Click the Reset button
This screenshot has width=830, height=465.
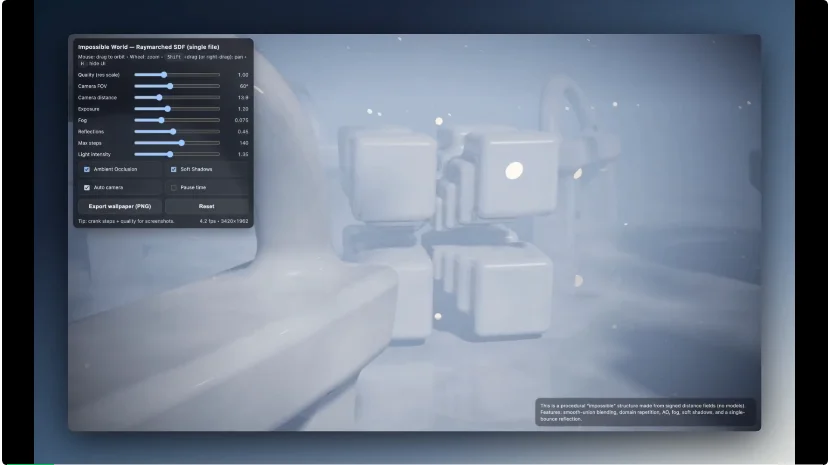pos(206,206)
